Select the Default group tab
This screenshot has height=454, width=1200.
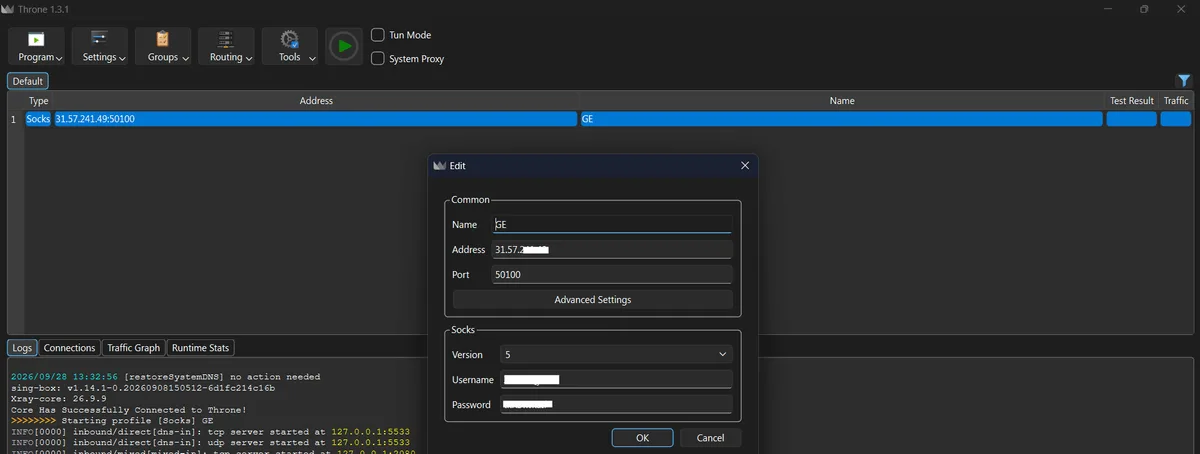[x=28, y=81]
